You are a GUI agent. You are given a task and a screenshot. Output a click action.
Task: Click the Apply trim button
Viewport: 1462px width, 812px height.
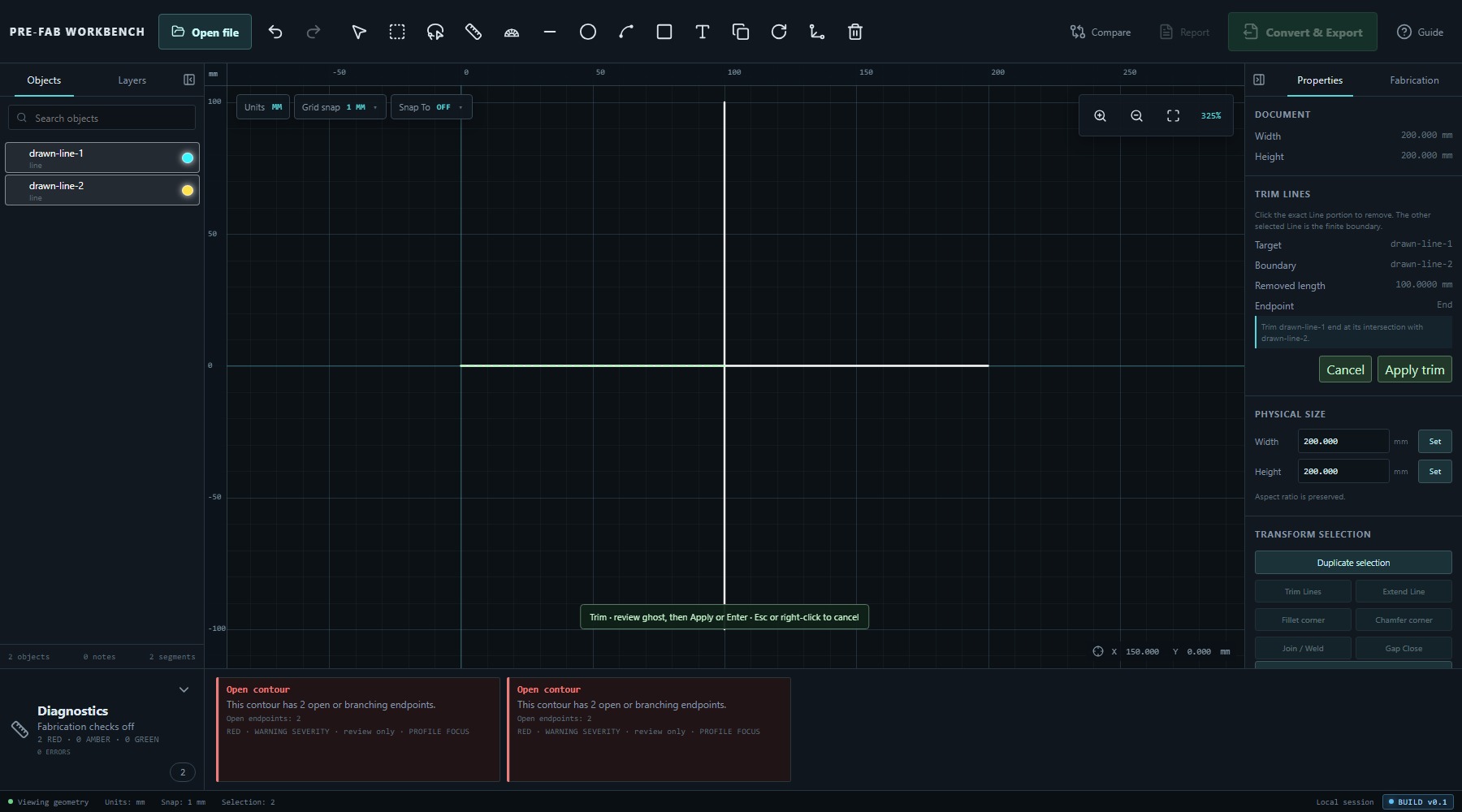tap(1414, 369)
